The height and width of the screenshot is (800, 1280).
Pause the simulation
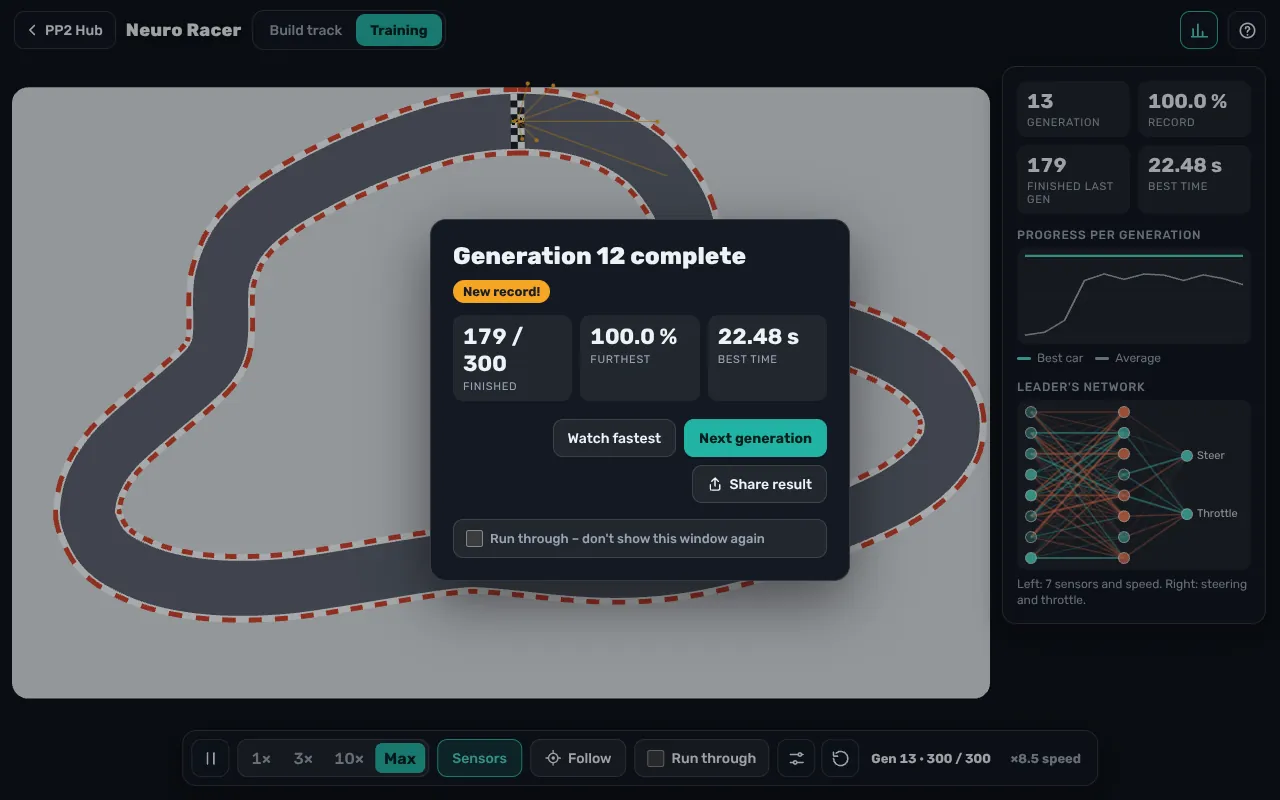click(211, 758)
